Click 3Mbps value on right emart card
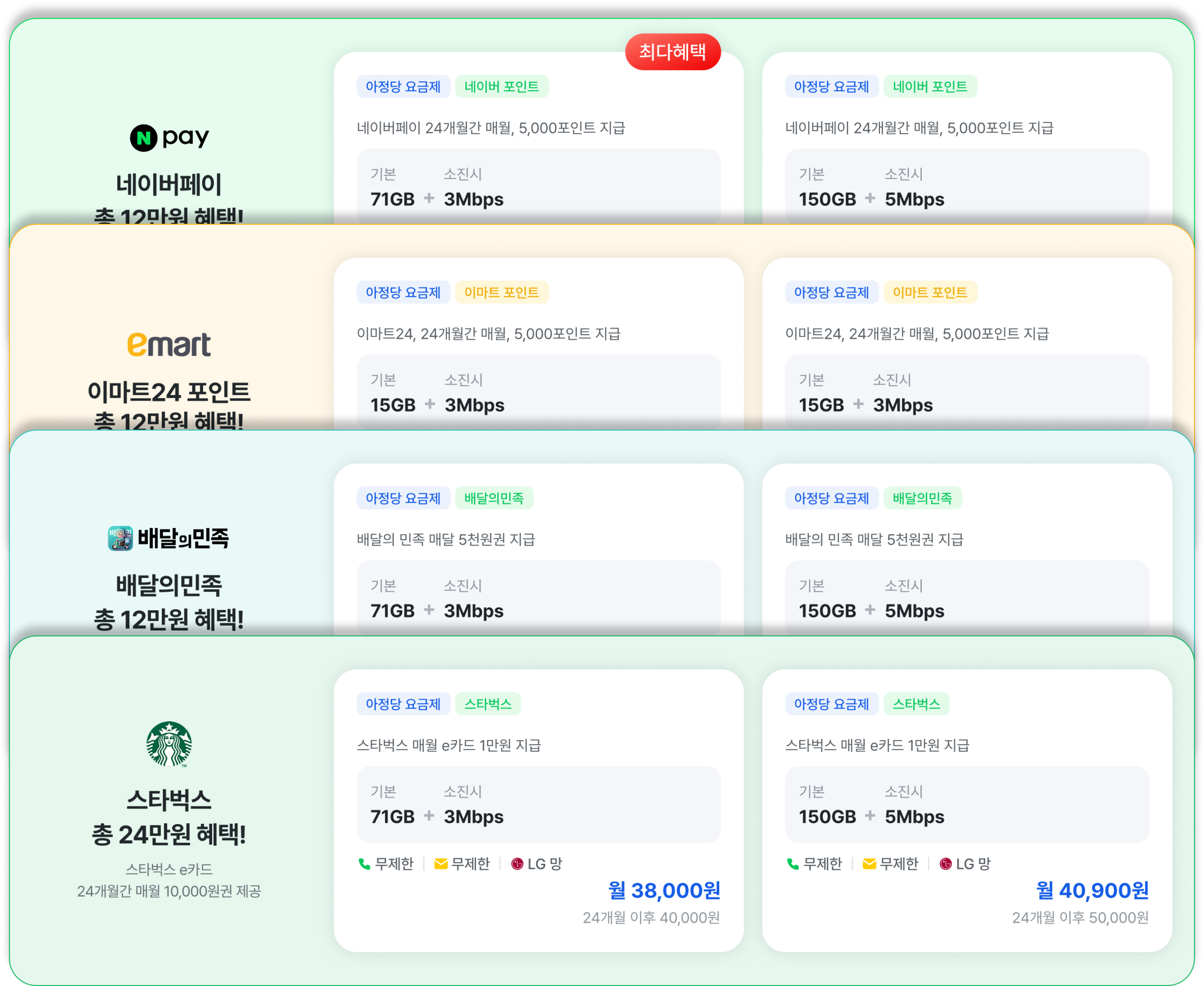 point(903,405)
